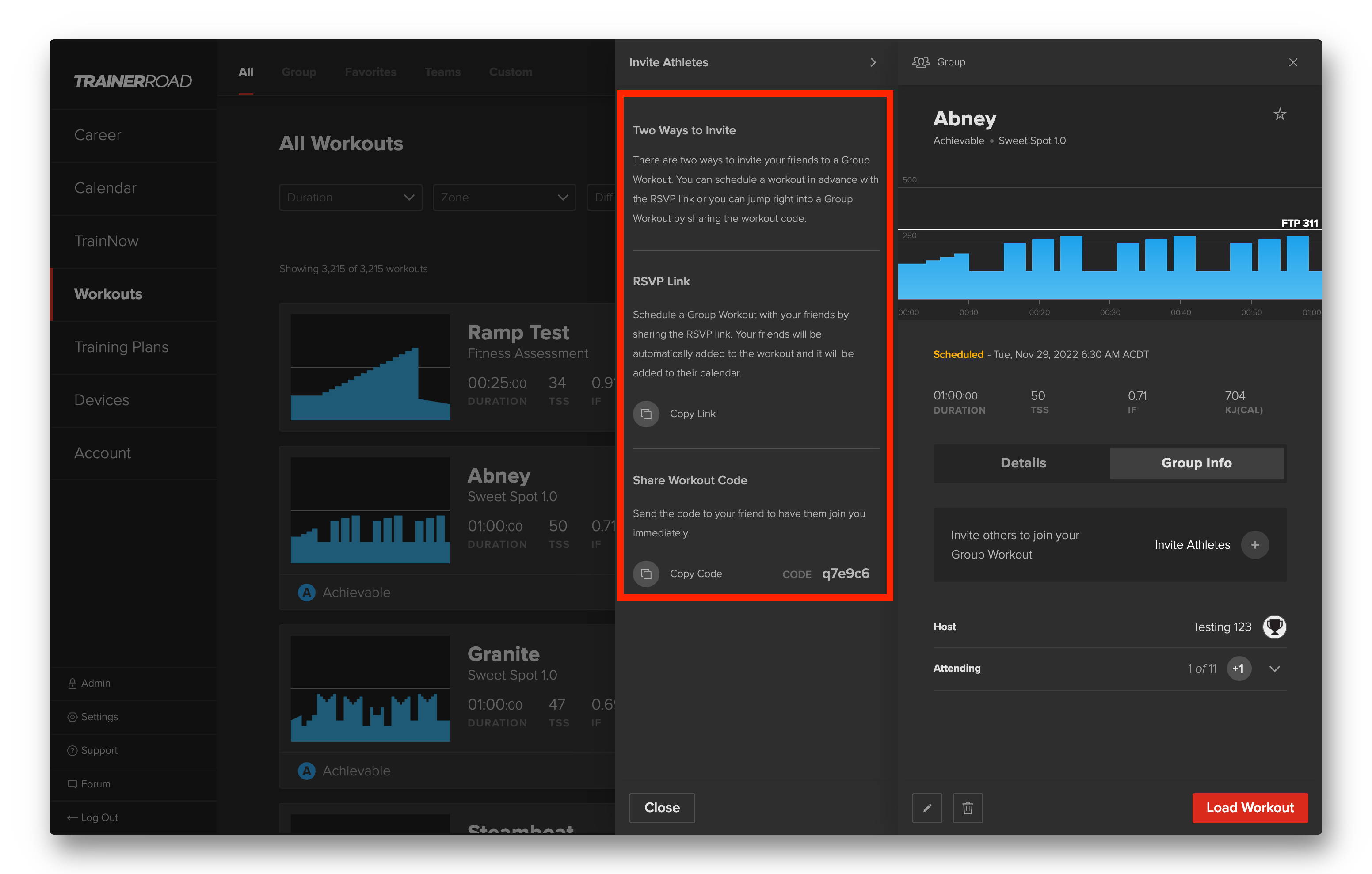Click the Achievable badge under Granite card

344,771
